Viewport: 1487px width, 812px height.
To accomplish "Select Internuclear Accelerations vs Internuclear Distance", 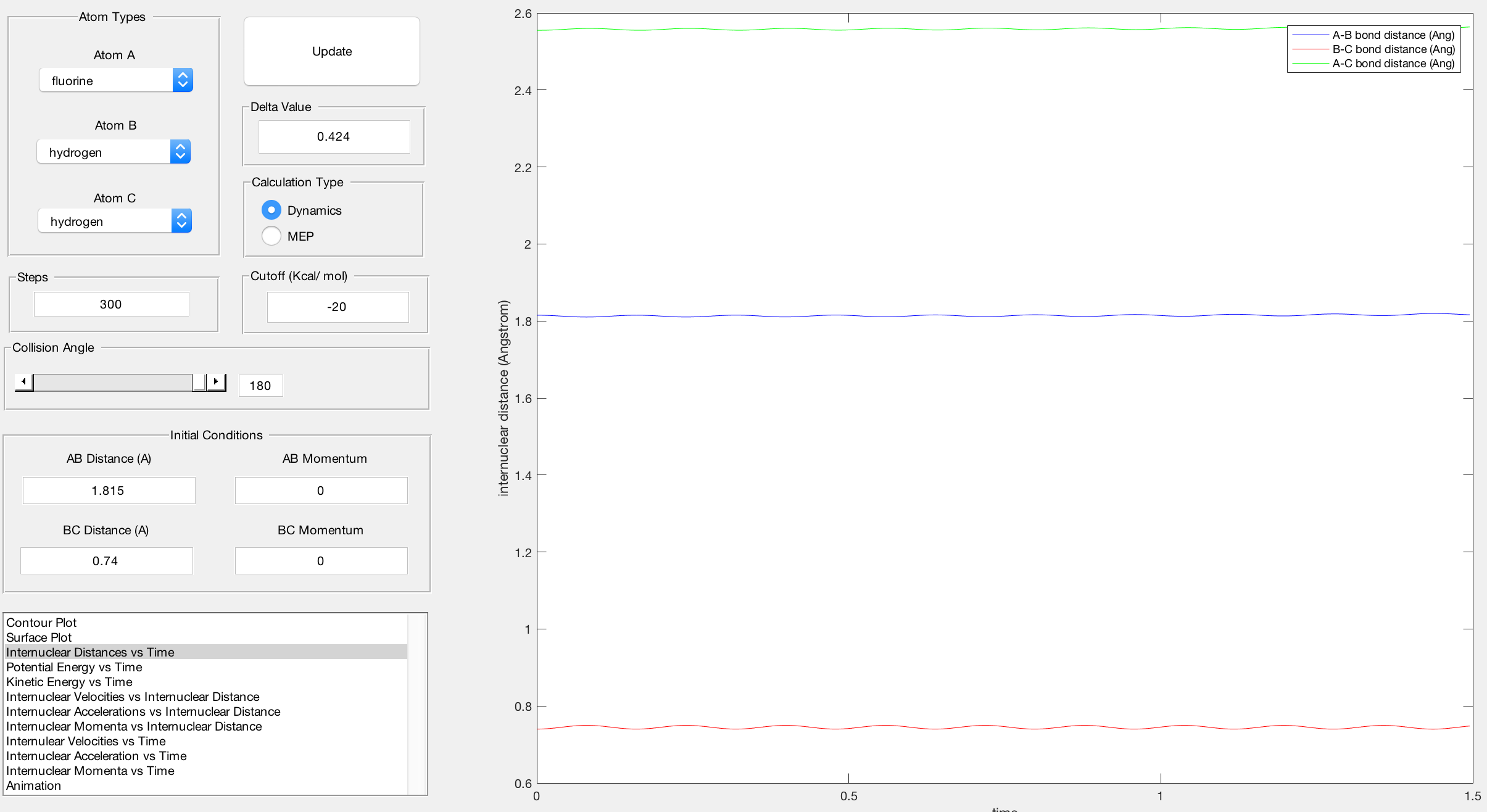I will pos(206,711).
